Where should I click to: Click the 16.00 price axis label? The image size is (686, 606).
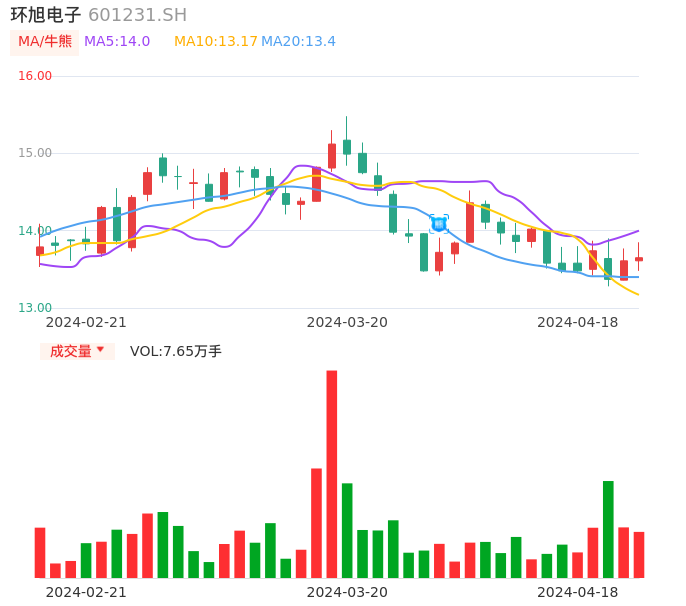[35, 76]
